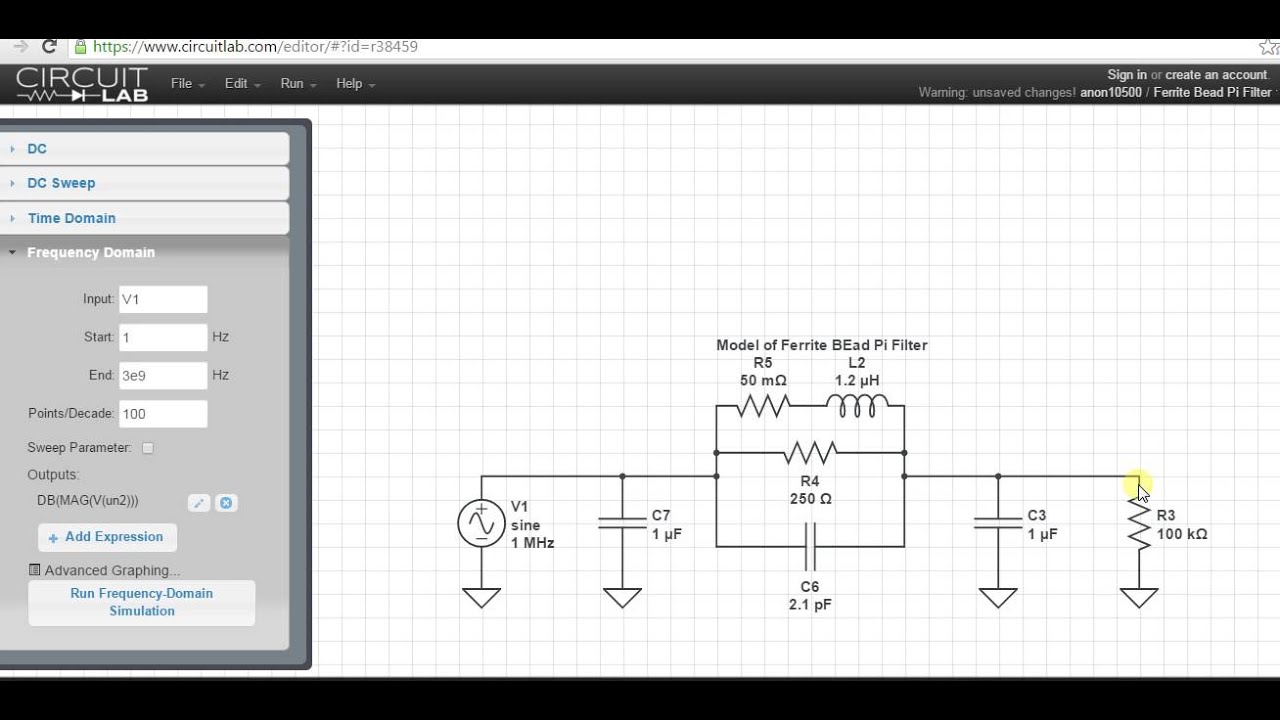Click the browser address bar URL
1280x720 pixels.
pyautogui.click(x=256, y=47)
